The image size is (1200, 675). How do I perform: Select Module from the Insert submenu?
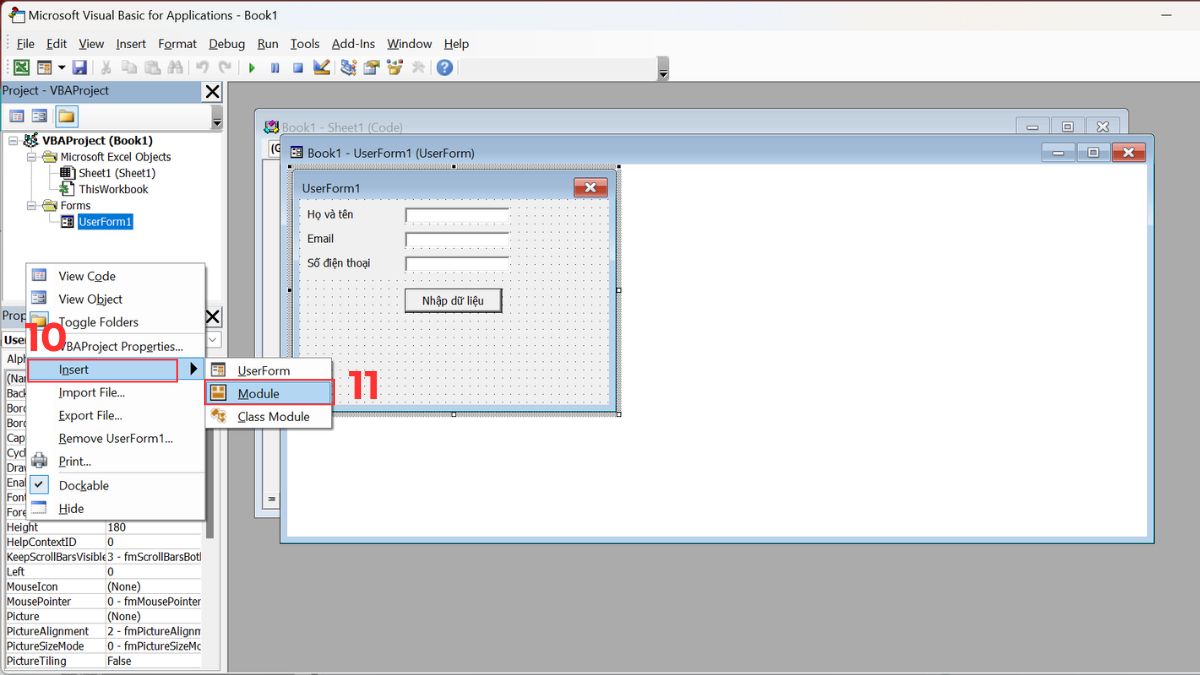pos(262,392)
